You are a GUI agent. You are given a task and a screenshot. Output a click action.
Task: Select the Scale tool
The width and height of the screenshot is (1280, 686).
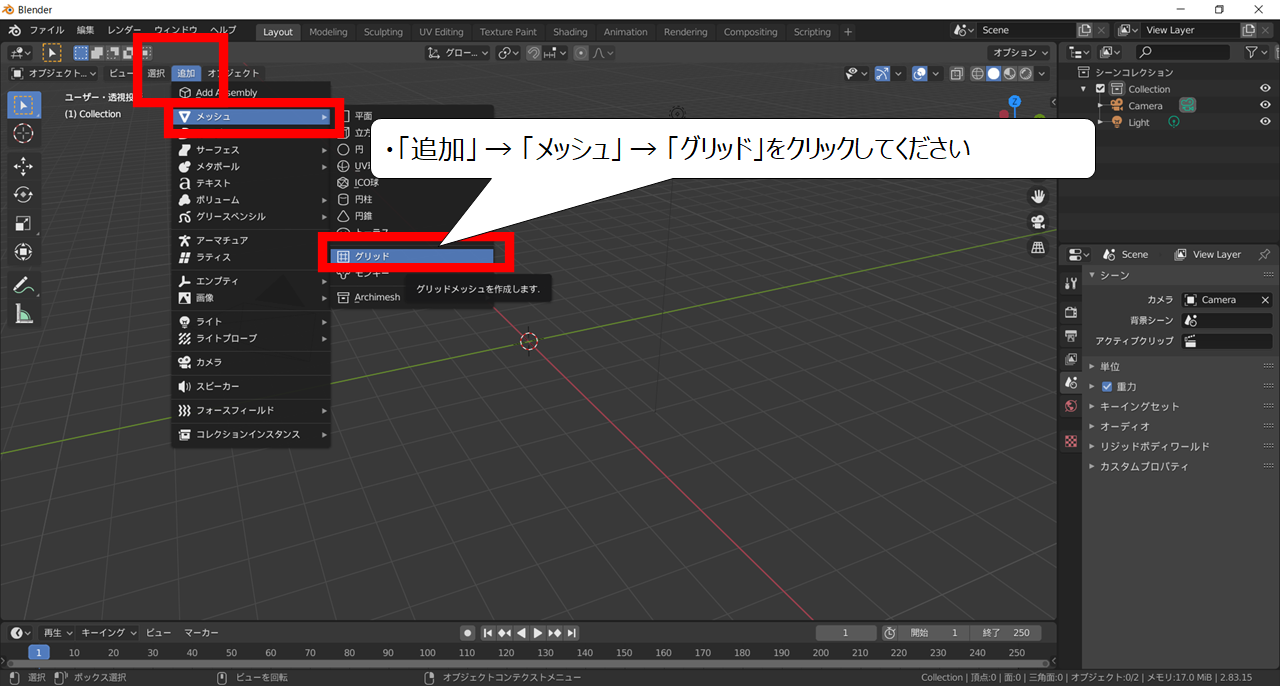click(x=25, y=223)
